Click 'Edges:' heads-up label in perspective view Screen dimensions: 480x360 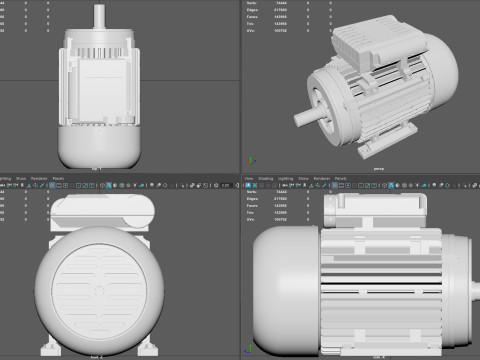[252, 10]
